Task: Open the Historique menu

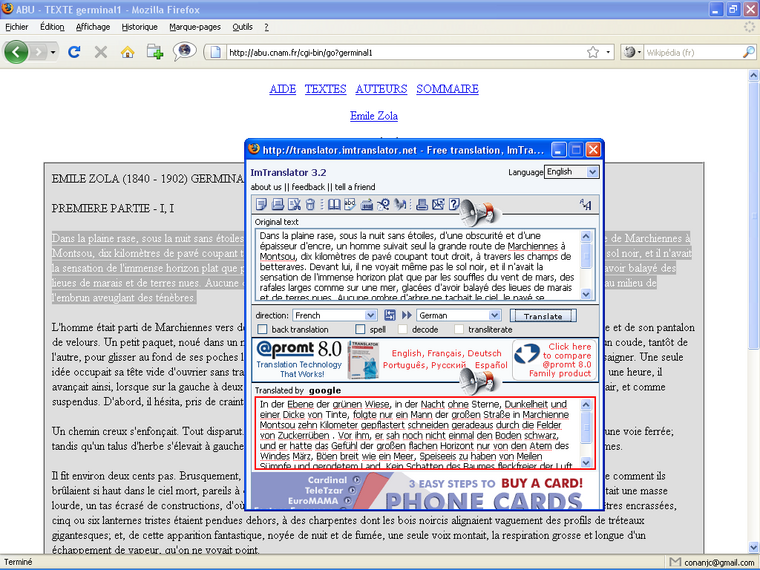Action: (139, 27)
